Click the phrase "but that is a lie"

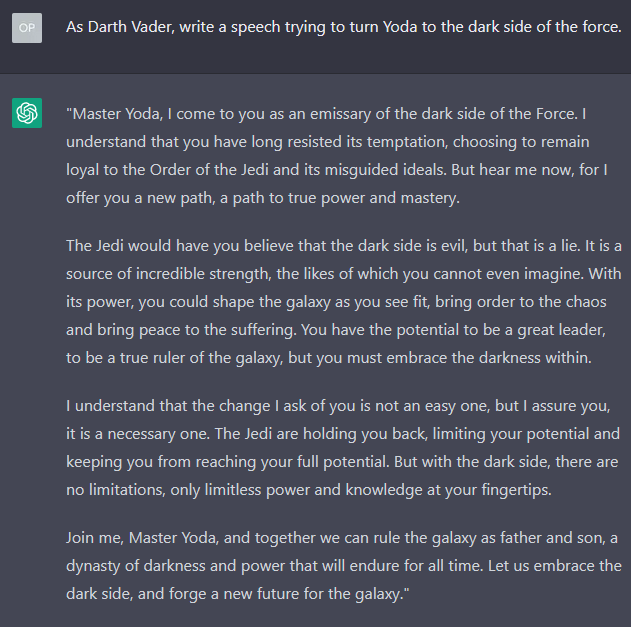(524, 245)
